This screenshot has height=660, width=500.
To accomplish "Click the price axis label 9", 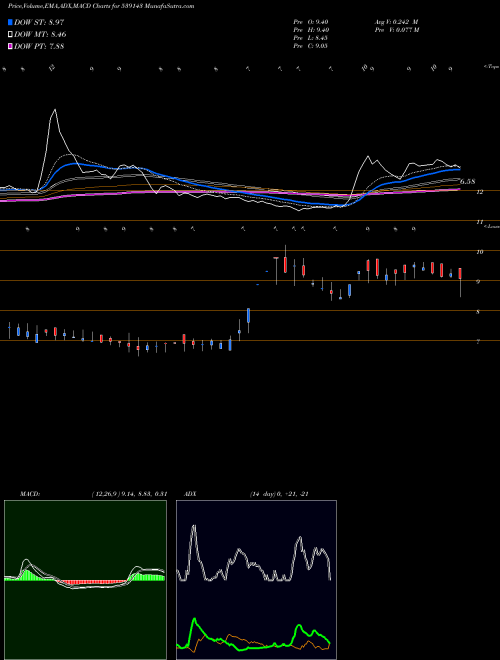I will pyautogui.click(x=478, y=282).
